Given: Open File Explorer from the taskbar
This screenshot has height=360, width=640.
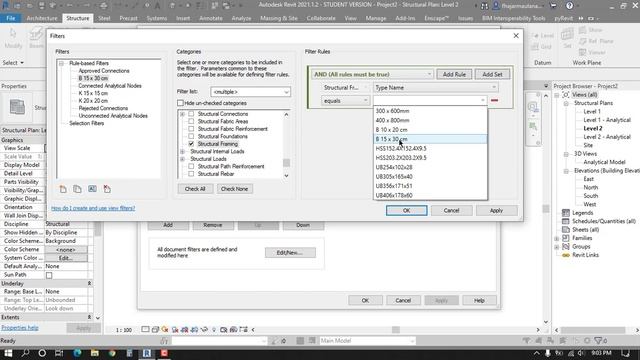Looking at the screenshot, I should 95,353.
